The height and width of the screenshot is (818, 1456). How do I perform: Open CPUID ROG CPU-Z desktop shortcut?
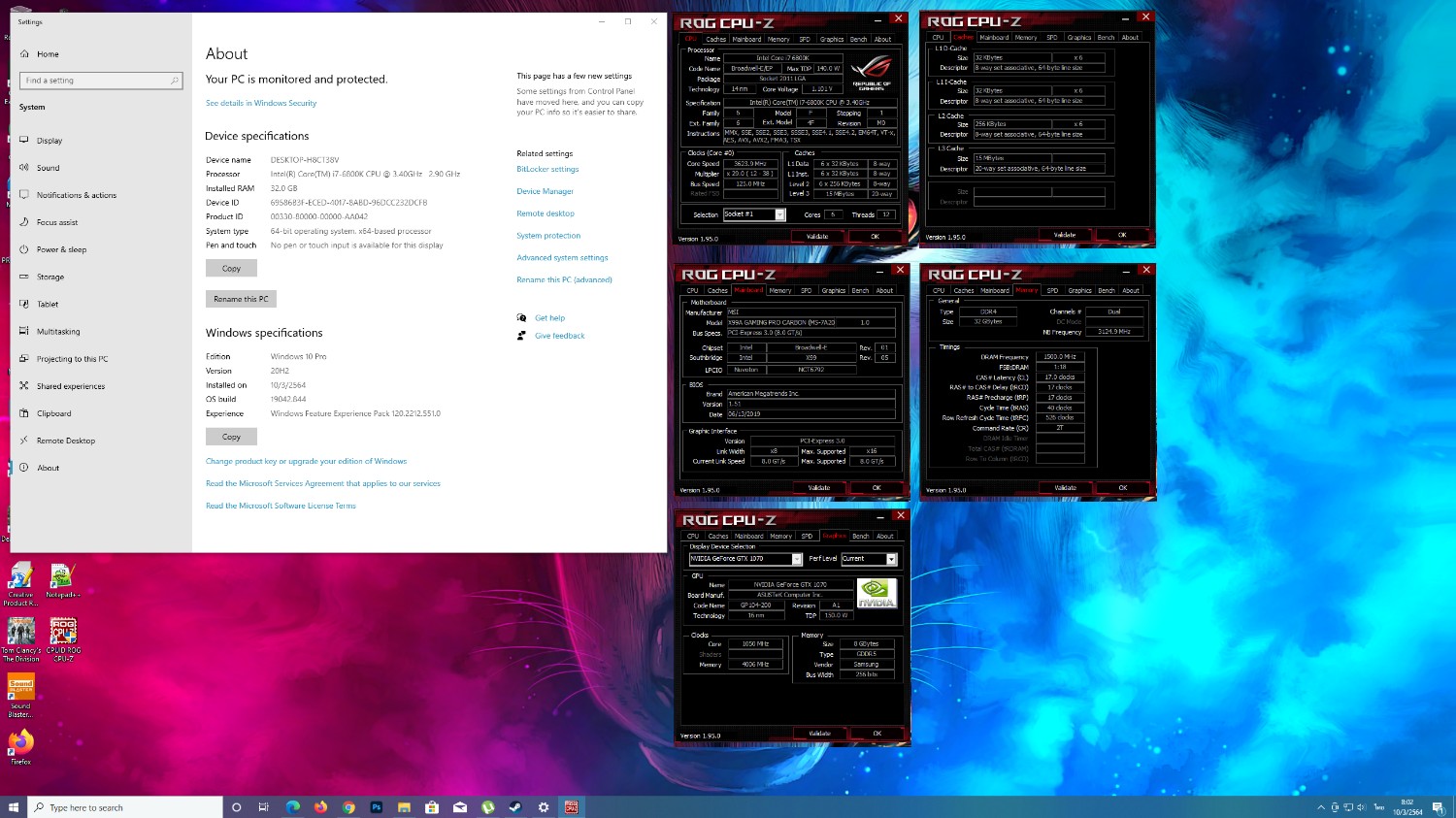tap(63, 639)
